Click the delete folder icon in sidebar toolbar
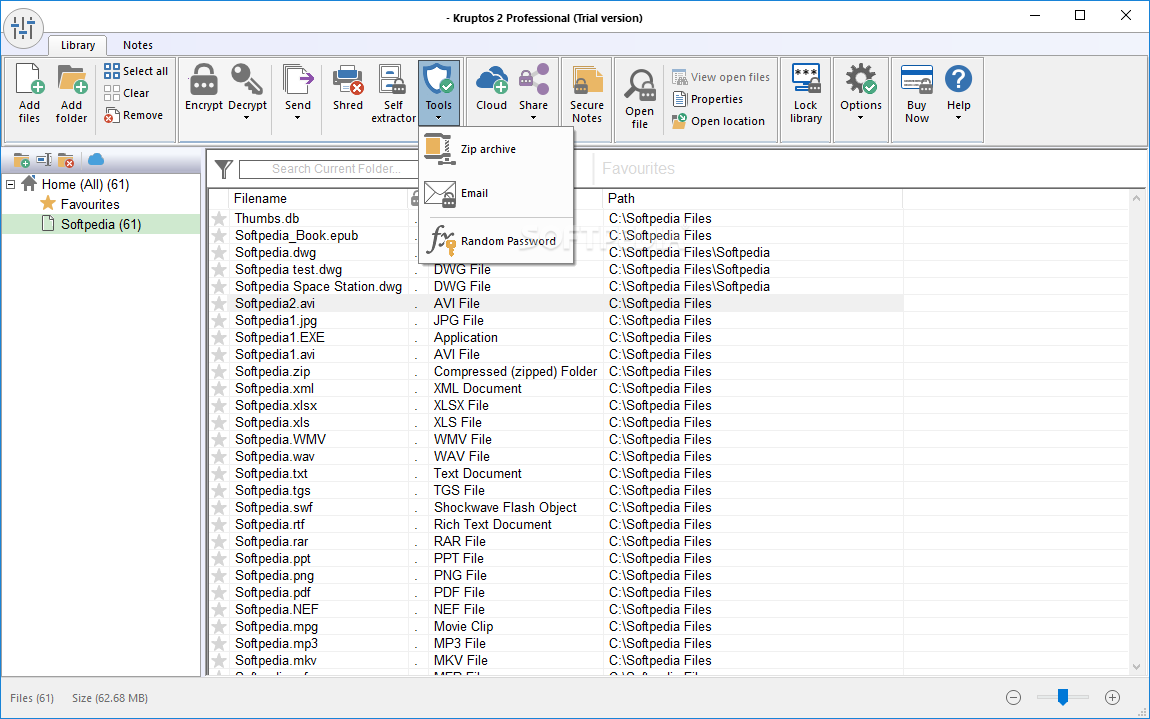 click(x=66, y=160)
